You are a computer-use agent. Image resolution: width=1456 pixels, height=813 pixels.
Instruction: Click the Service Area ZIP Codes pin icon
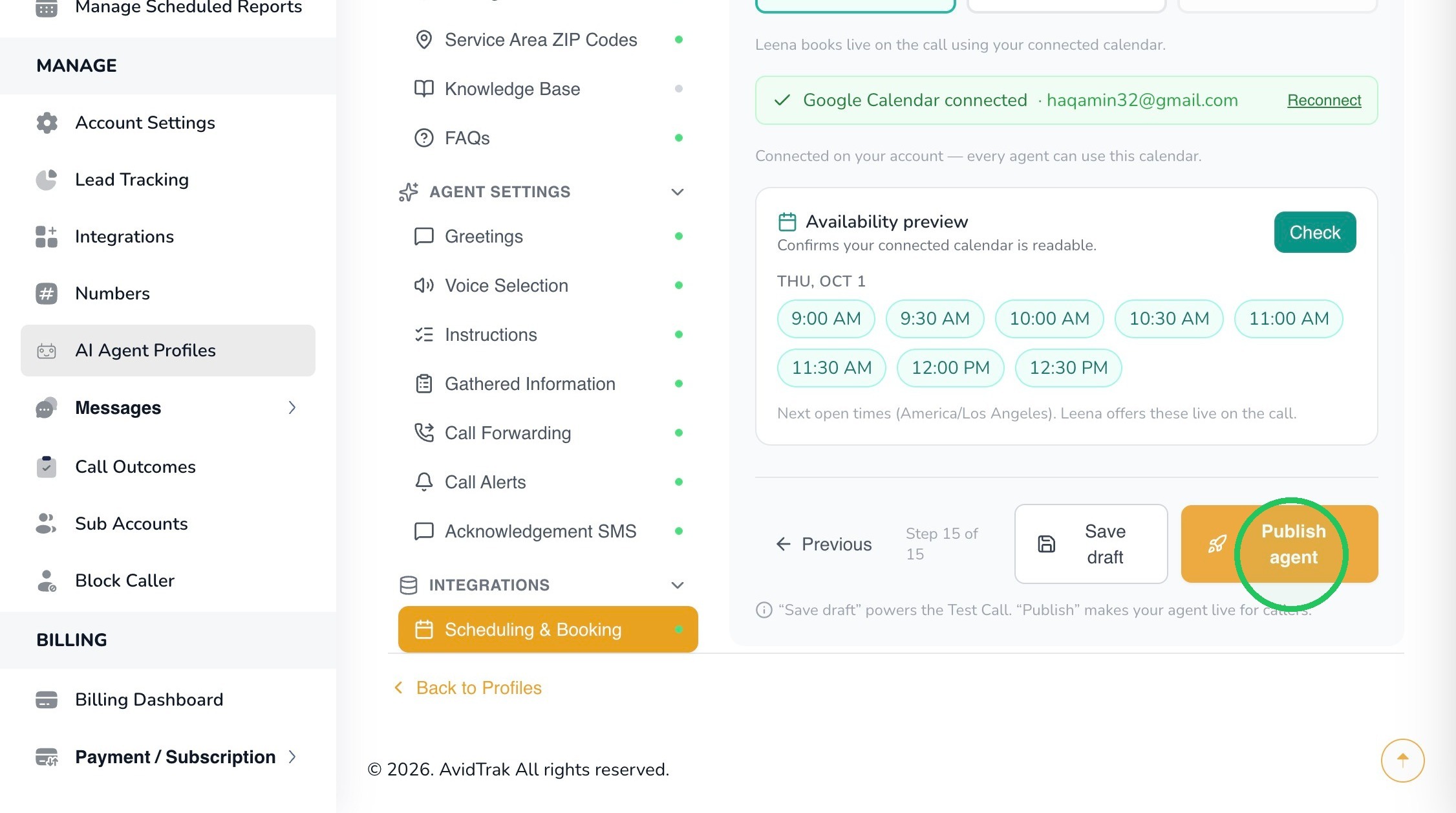(x=423, y=40)
